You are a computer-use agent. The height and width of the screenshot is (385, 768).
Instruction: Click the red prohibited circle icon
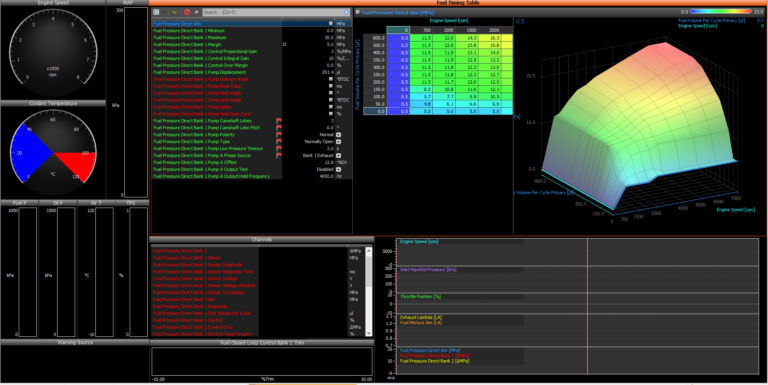(187, 12)
